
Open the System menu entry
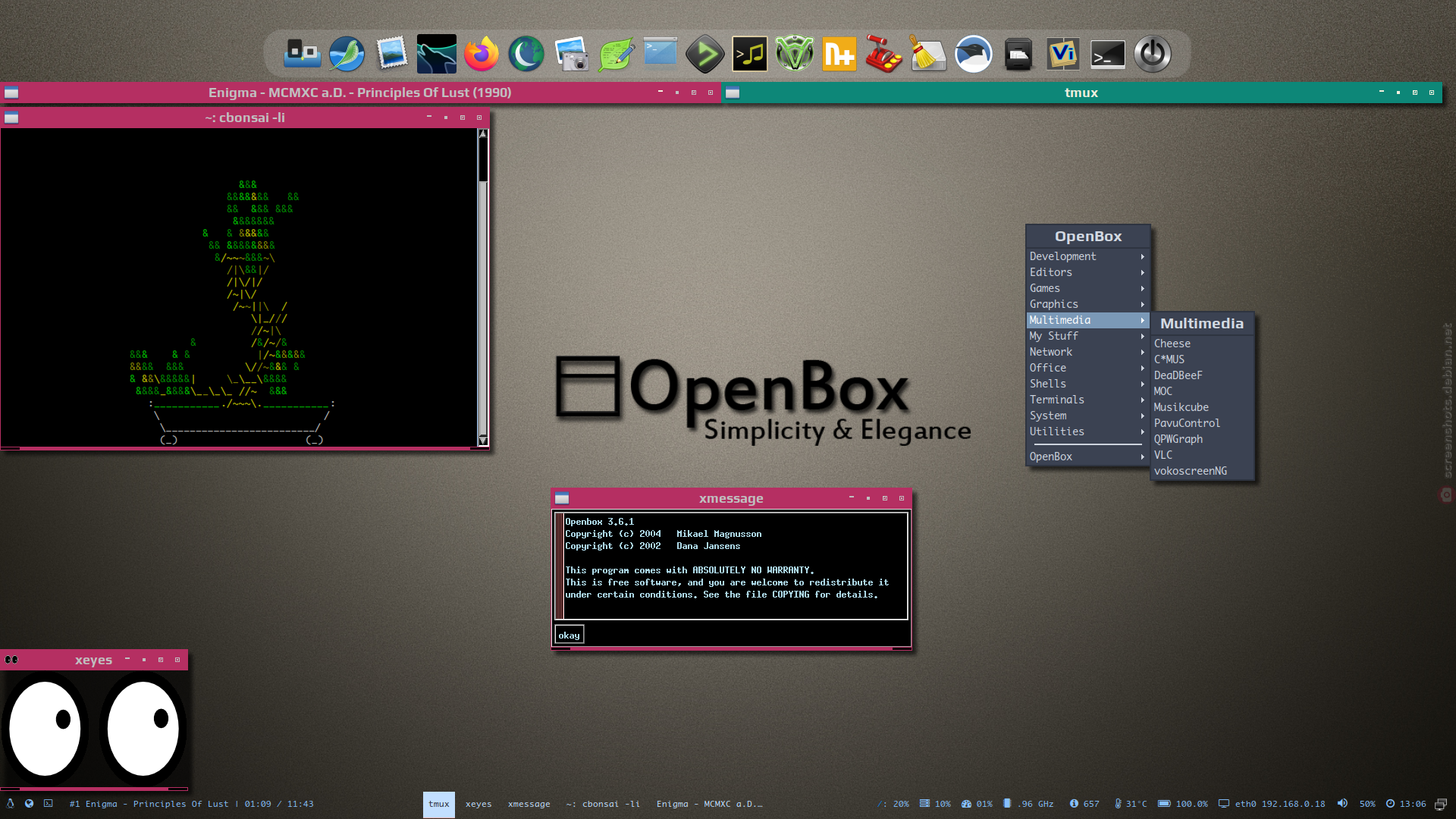tap(1087, 416)
